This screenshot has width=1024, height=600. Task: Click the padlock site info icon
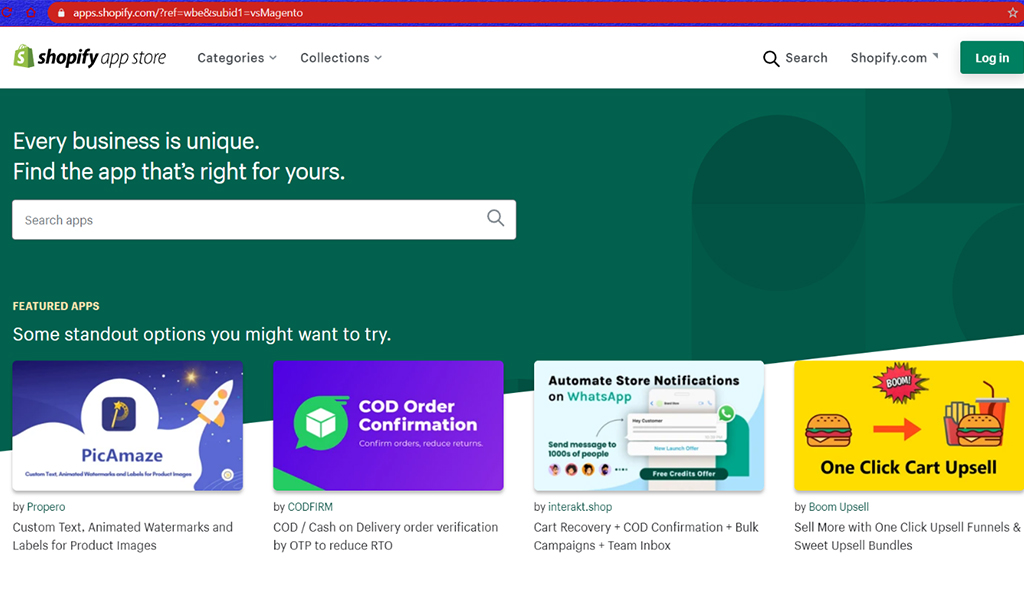(x=61, y=12)
